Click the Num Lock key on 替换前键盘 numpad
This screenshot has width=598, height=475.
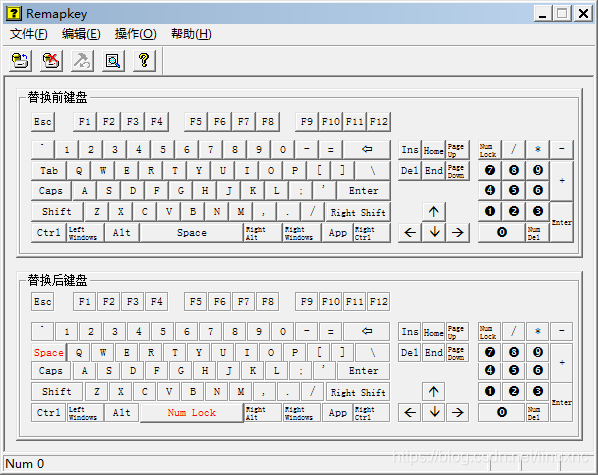point(490,150)
